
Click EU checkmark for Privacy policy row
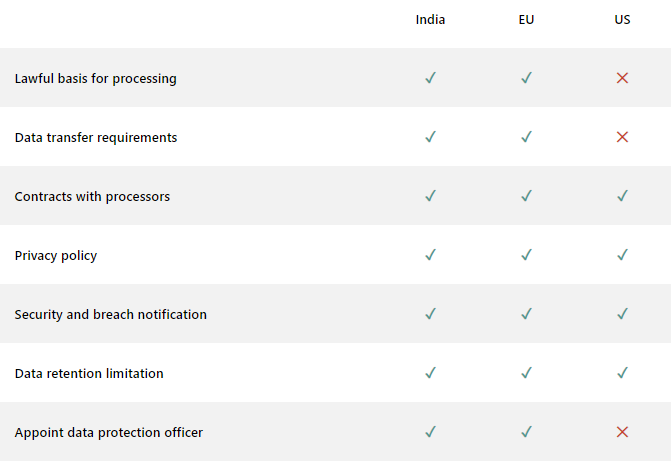[526, 255]
